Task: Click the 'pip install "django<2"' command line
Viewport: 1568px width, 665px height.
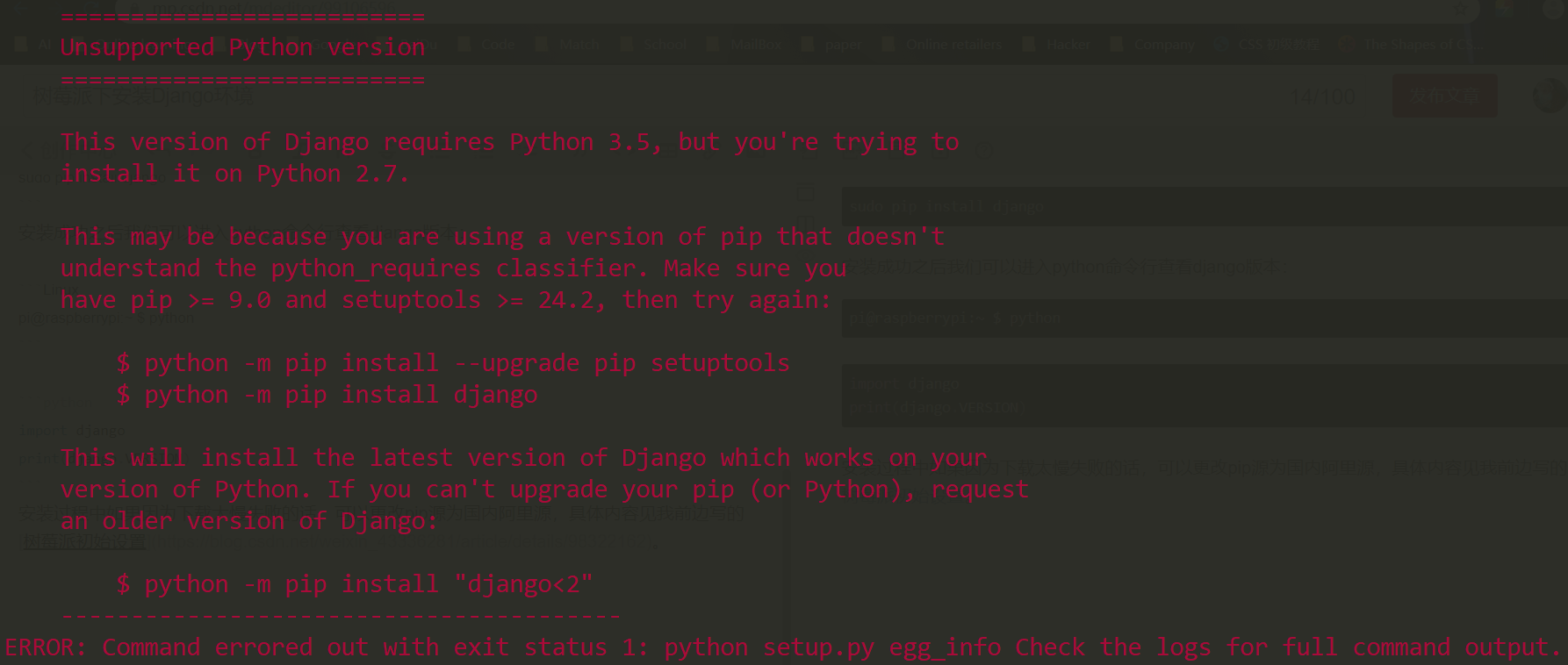Action: coord(439,584)
